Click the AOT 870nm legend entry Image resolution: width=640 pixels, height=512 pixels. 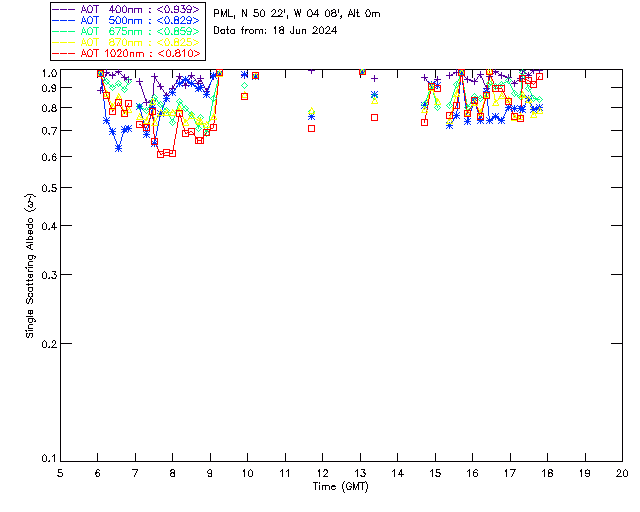pos(127,42)
